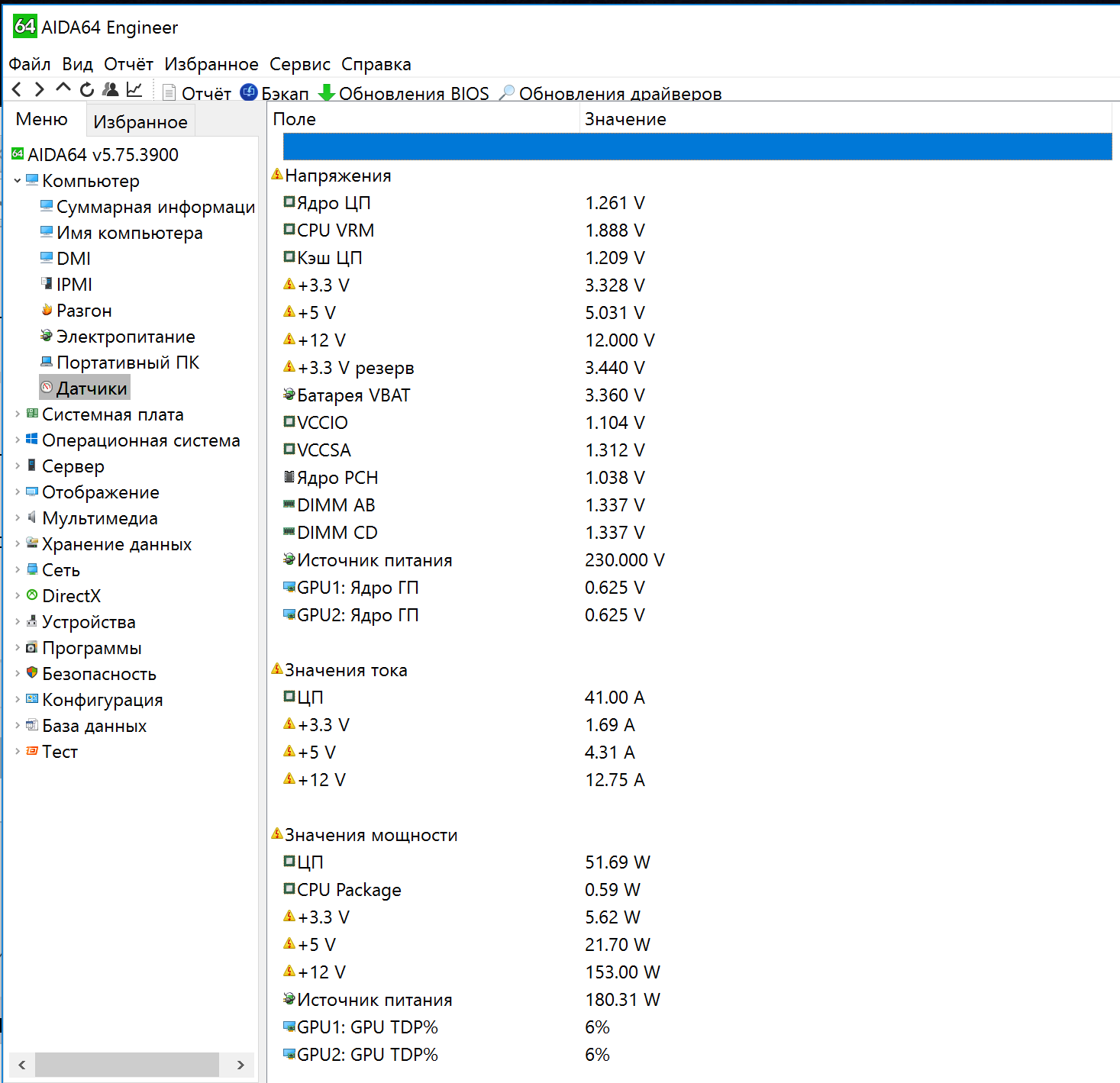Expand the Системная плата node
The height and width of the screenshot is (1083, 1120).
pos(18,414)
